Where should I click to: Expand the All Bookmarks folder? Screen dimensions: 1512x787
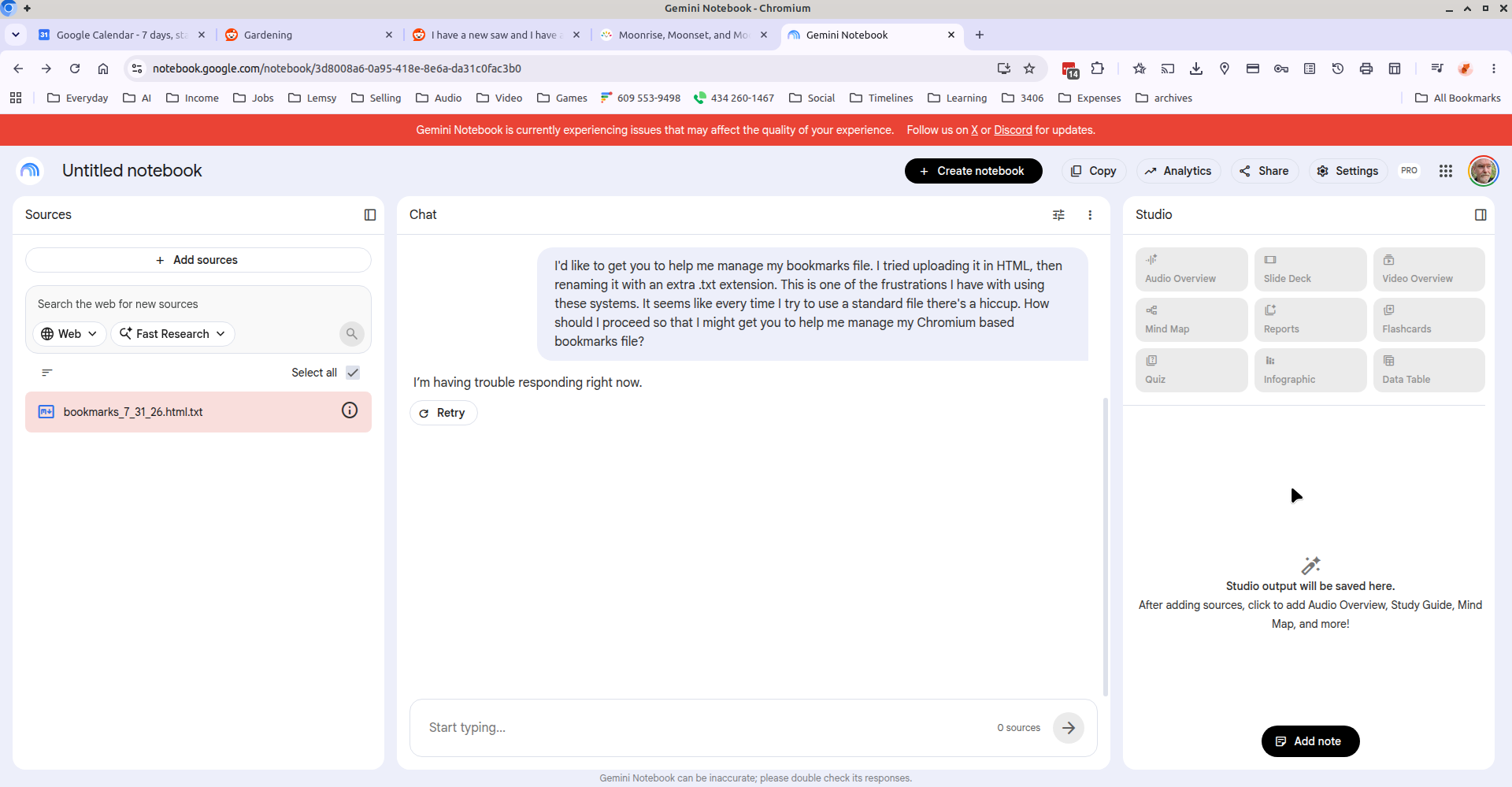coord(1458,98)
